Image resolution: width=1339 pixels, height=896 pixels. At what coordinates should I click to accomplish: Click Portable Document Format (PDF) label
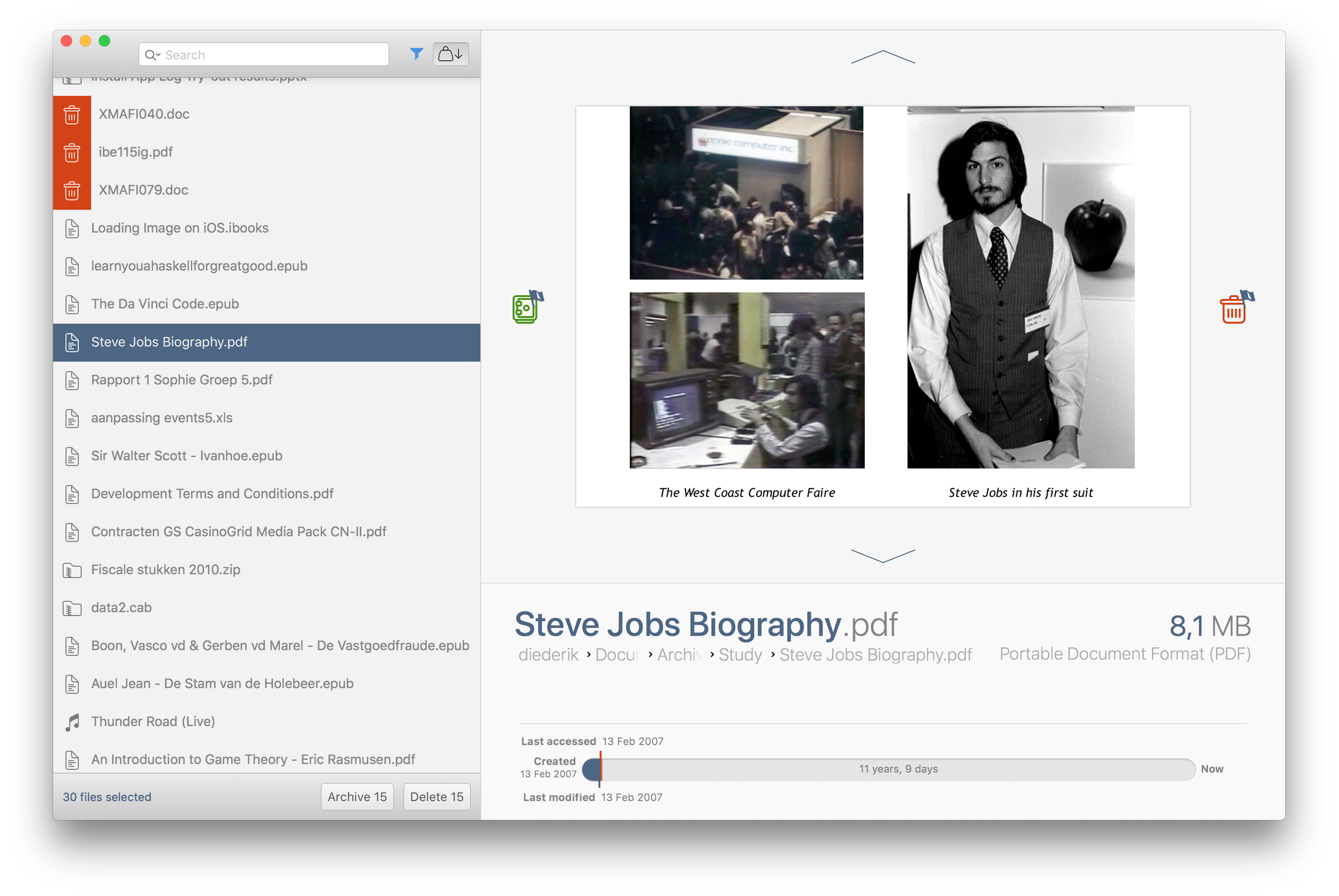[x=1124, y=653]
